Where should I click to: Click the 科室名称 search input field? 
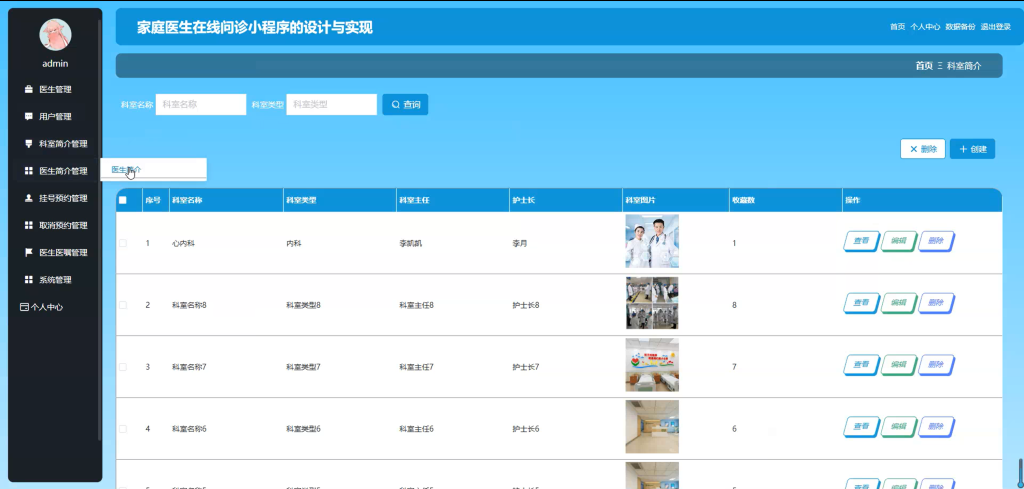pyautogui.click(x=200, y=104)
